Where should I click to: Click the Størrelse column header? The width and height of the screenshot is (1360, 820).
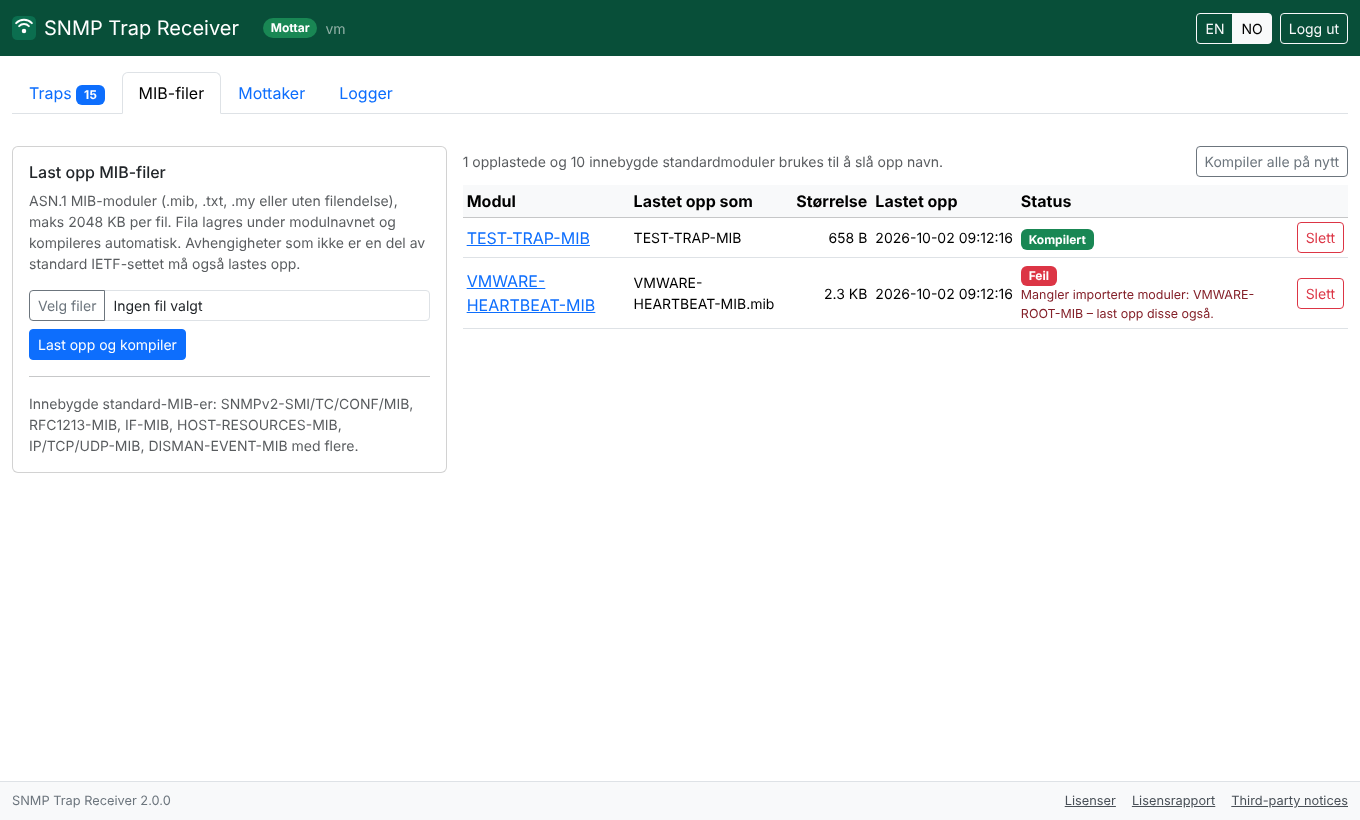(831, 201)
